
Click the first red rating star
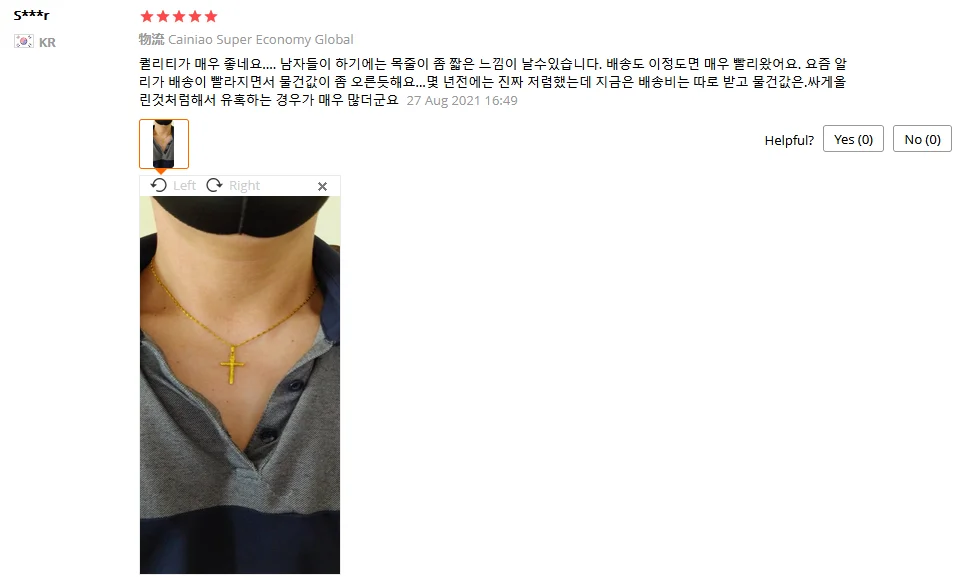pos(147,16)
